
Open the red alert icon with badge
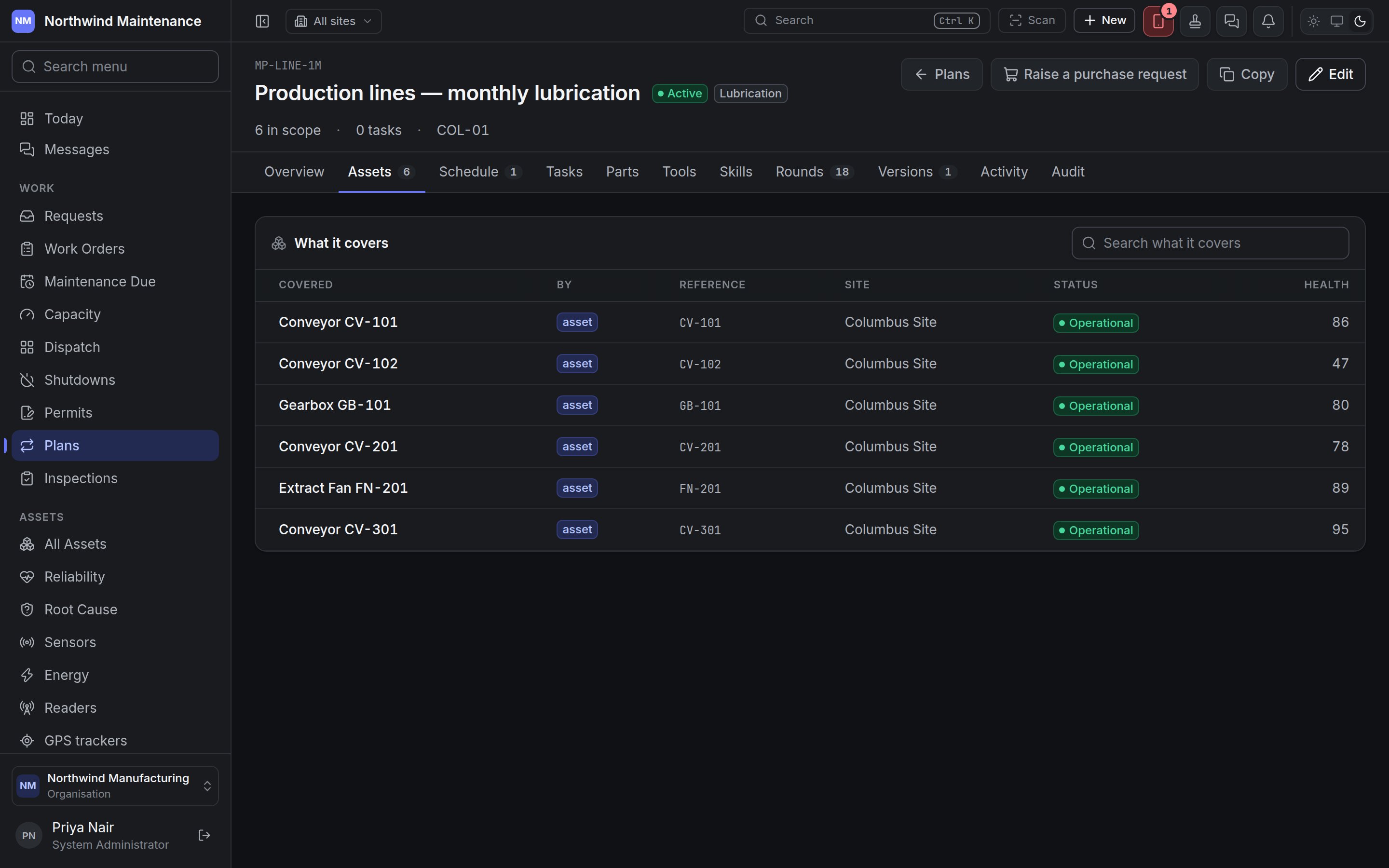(x=1157, y=21)
